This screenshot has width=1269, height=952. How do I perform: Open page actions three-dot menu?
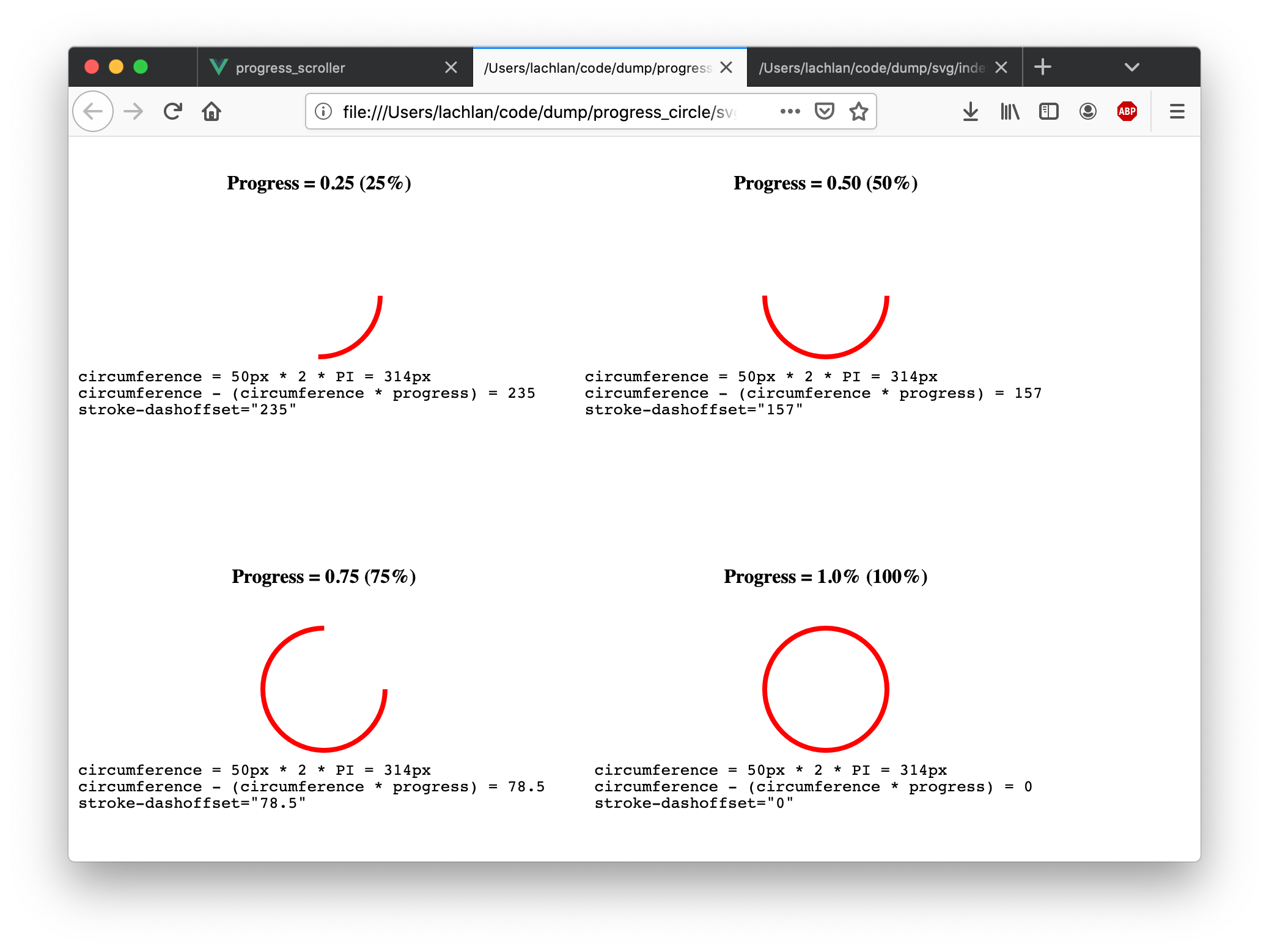pyautogui.click(x=790, y=111)
